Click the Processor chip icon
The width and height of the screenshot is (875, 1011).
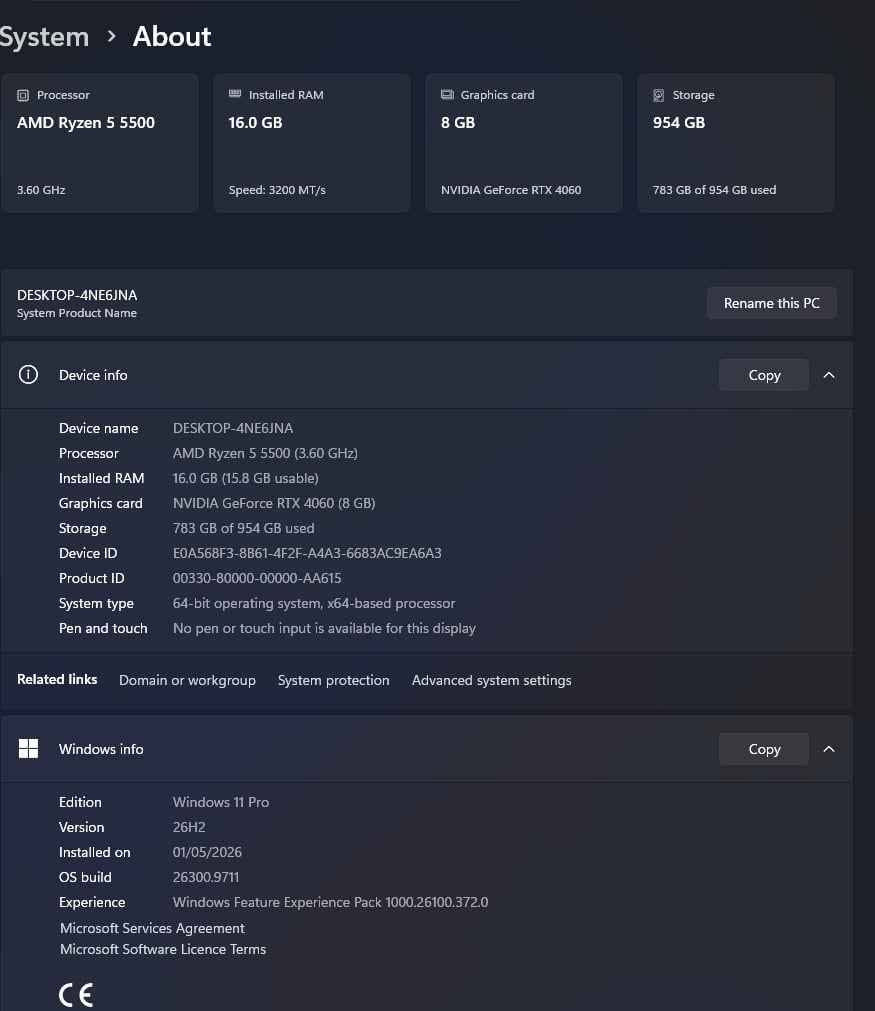click(23, 95)
